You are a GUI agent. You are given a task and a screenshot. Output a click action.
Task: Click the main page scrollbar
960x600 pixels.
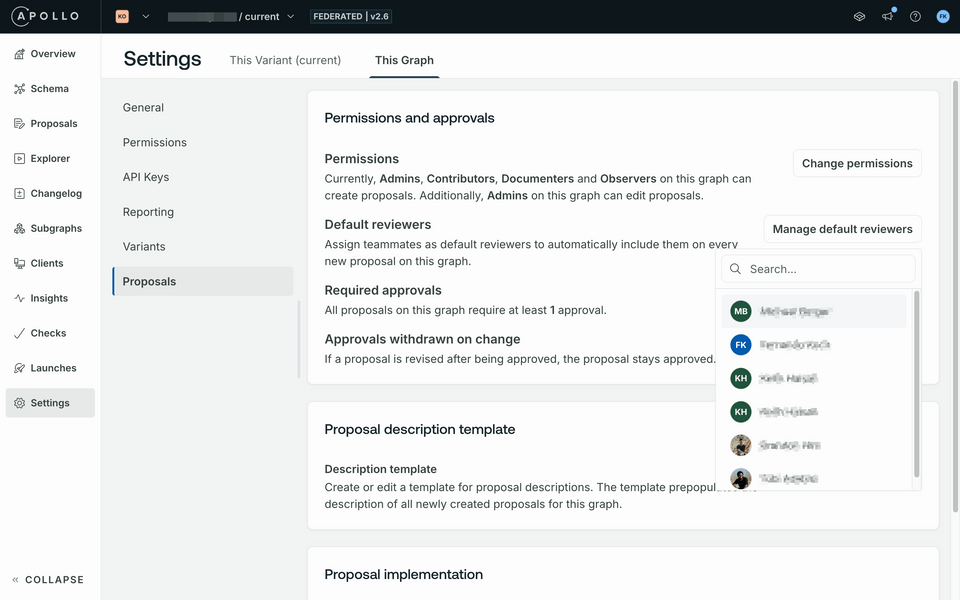tap(955, 296)
